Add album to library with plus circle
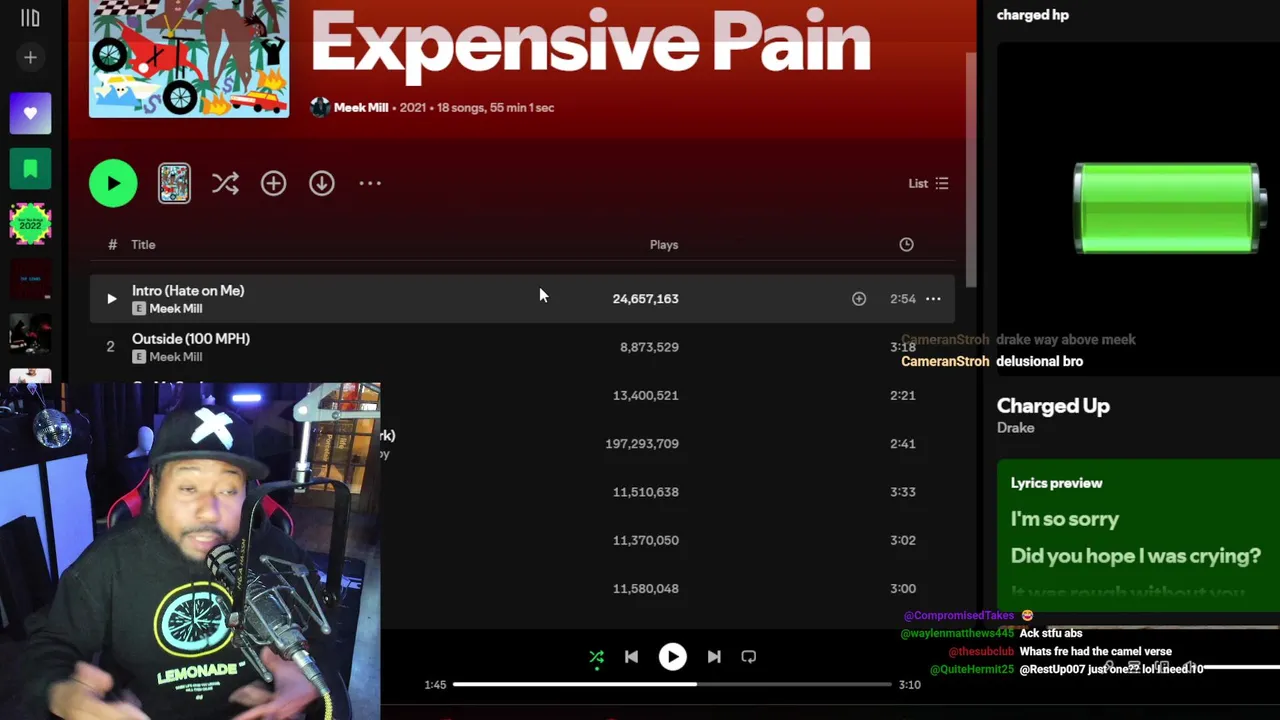 273,183
